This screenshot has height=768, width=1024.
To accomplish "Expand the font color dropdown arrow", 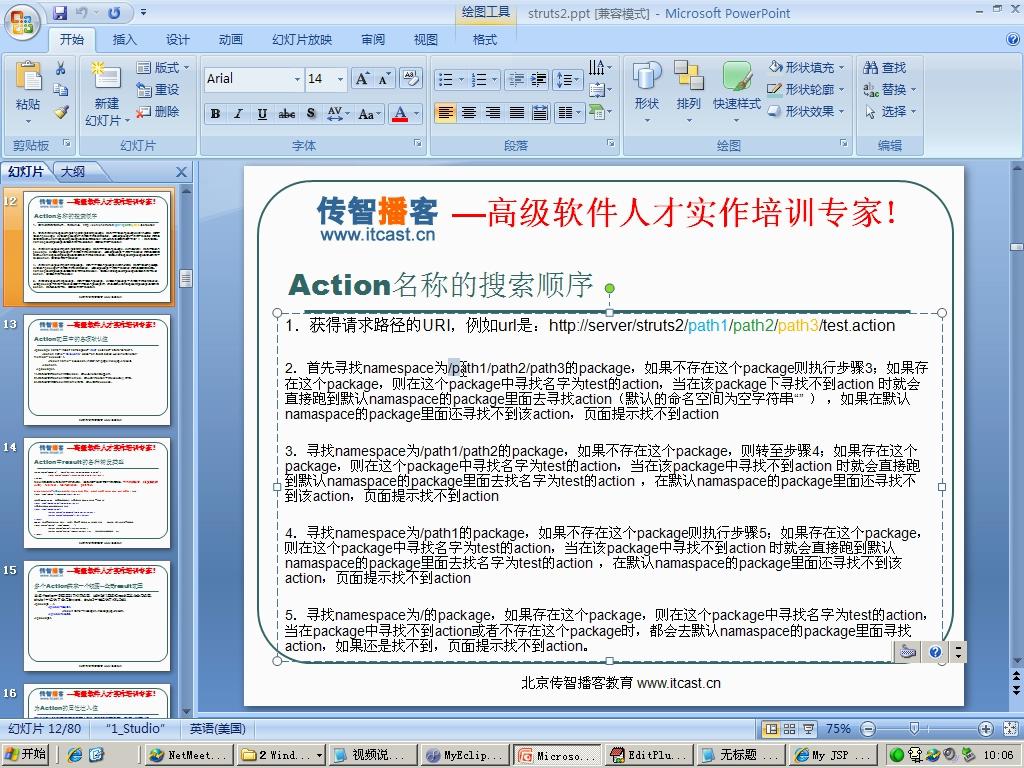I will click(x=416, y=114).
